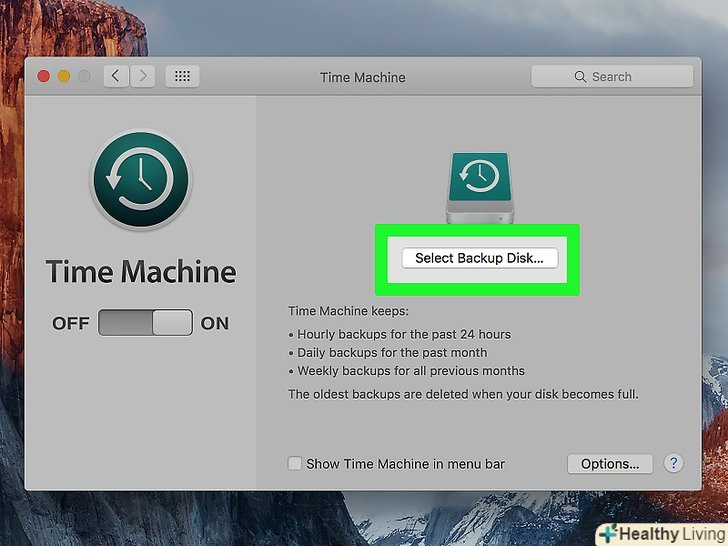Click Select Backup Disk button

coord(480,258)
